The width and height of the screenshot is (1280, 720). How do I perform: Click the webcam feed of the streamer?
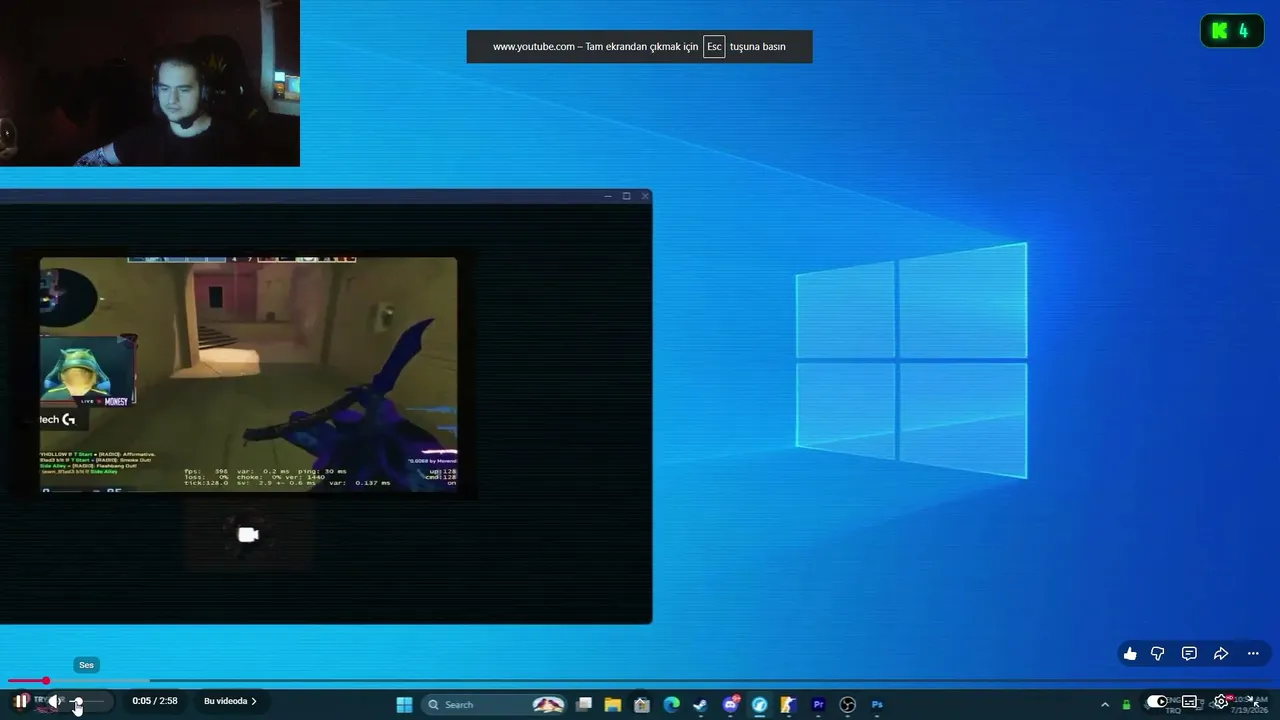[x=150, y=83]
